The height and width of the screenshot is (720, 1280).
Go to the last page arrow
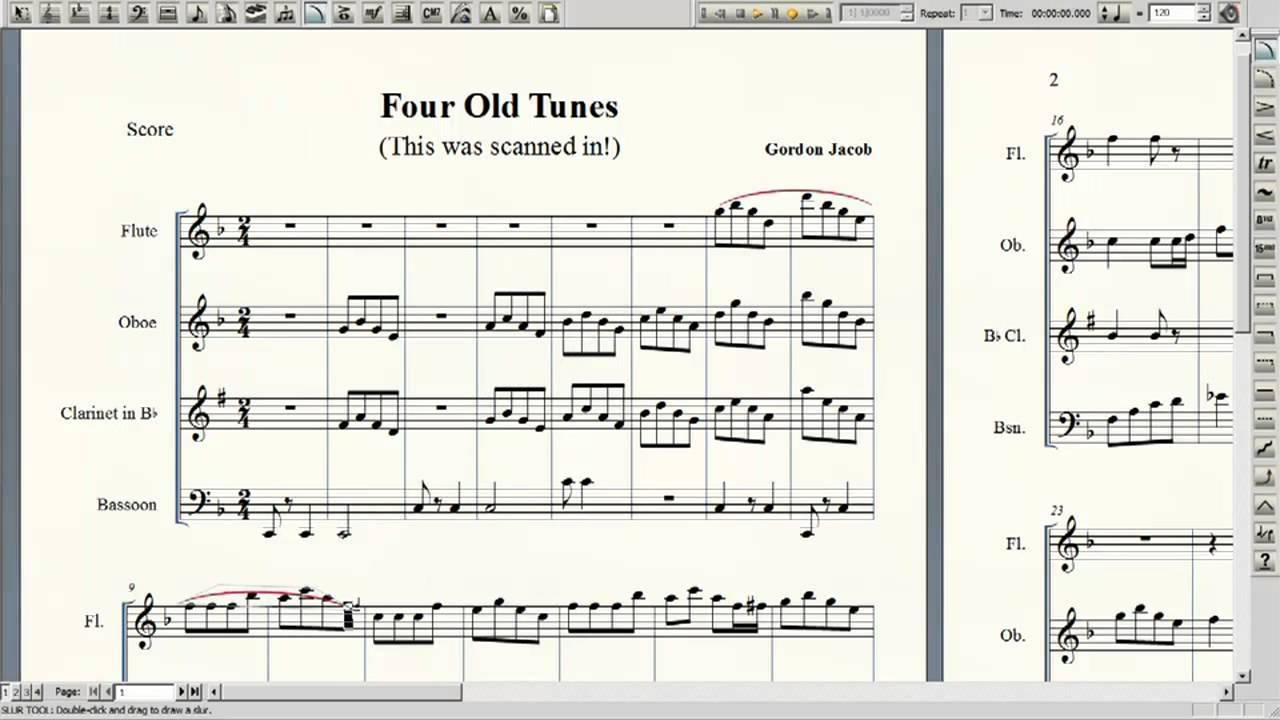(195, 691)
